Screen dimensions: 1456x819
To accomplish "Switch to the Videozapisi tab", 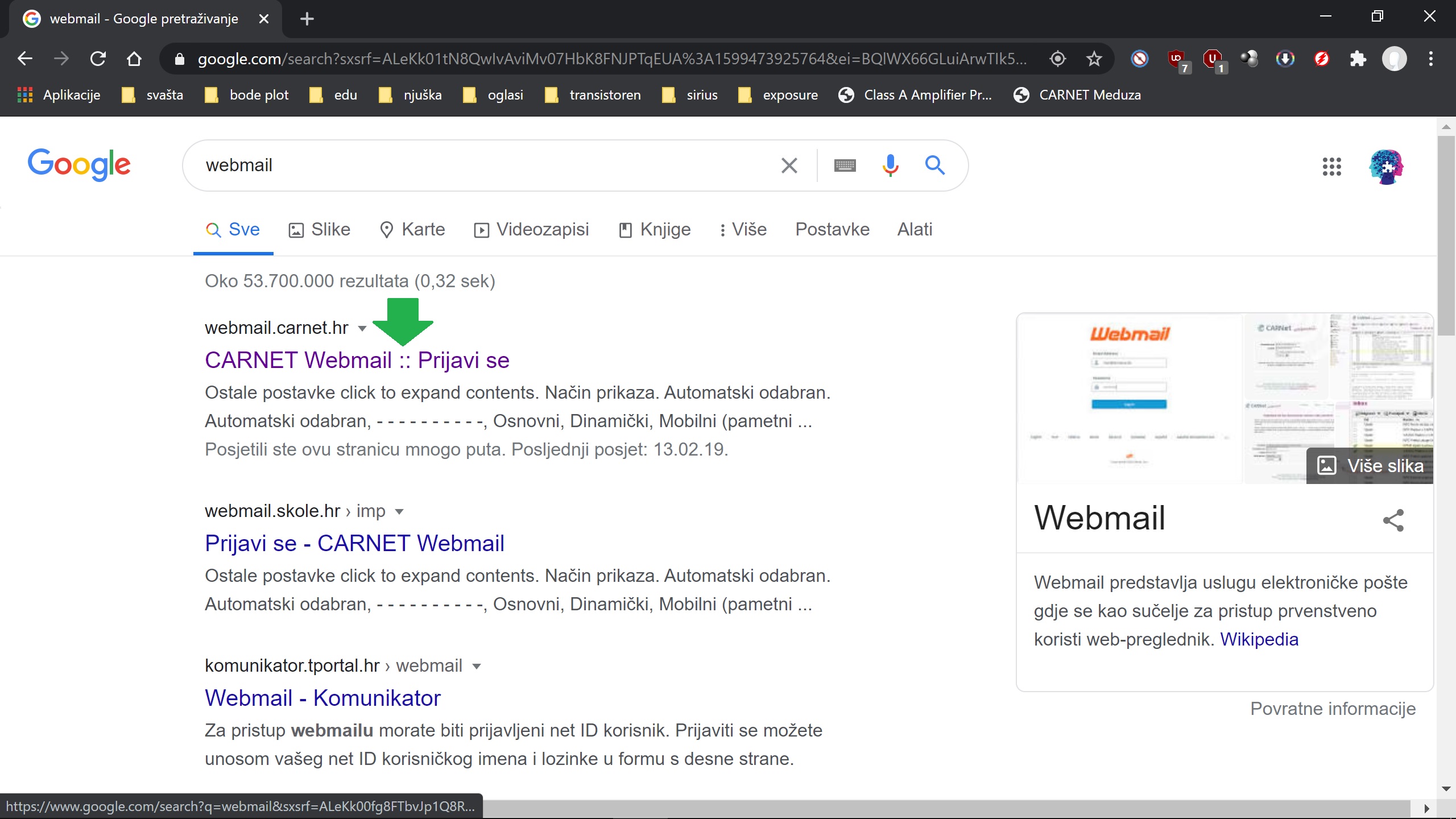I will pos(532,229).
